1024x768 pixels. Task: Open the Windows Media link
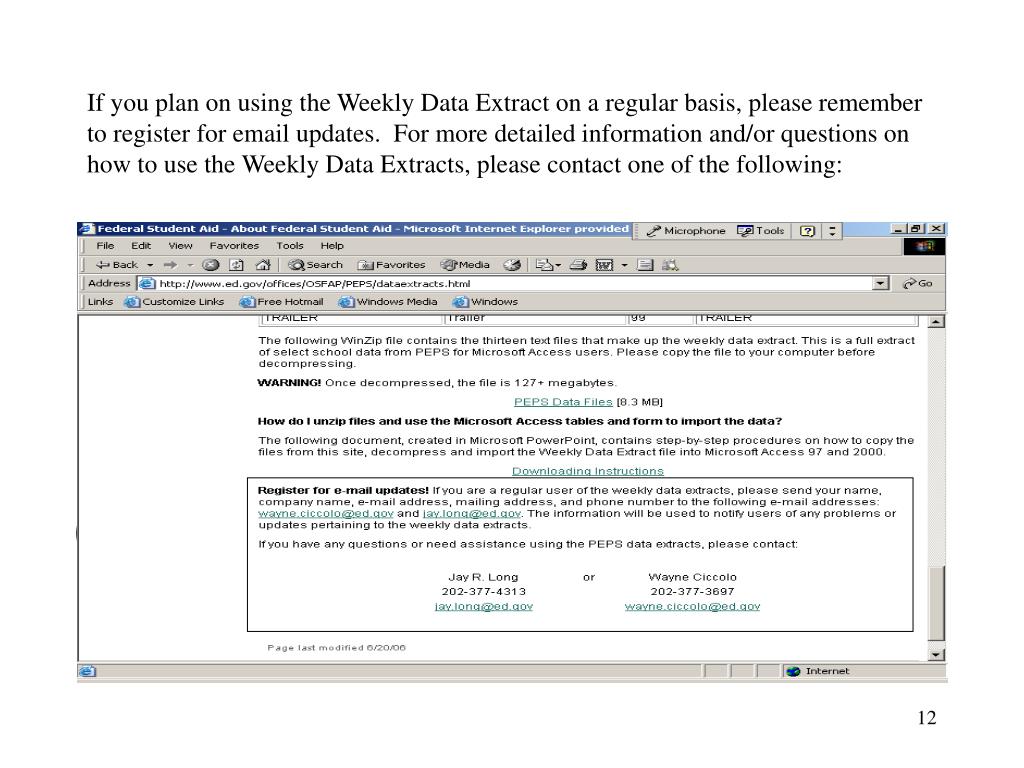[388, 302]
